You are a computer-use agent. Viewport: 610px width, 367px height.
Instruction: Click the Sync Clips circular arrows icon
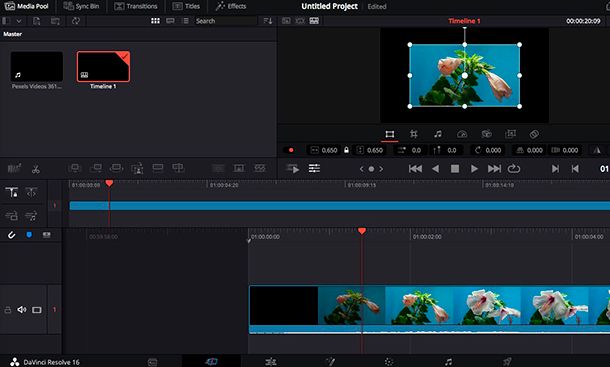coord(76,21)
